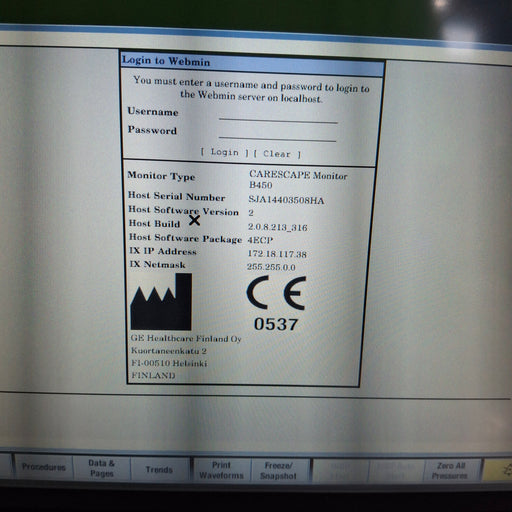This screenshot has height=512, width=512.
Task: Click the Username input field
Action: coord(278,116)
